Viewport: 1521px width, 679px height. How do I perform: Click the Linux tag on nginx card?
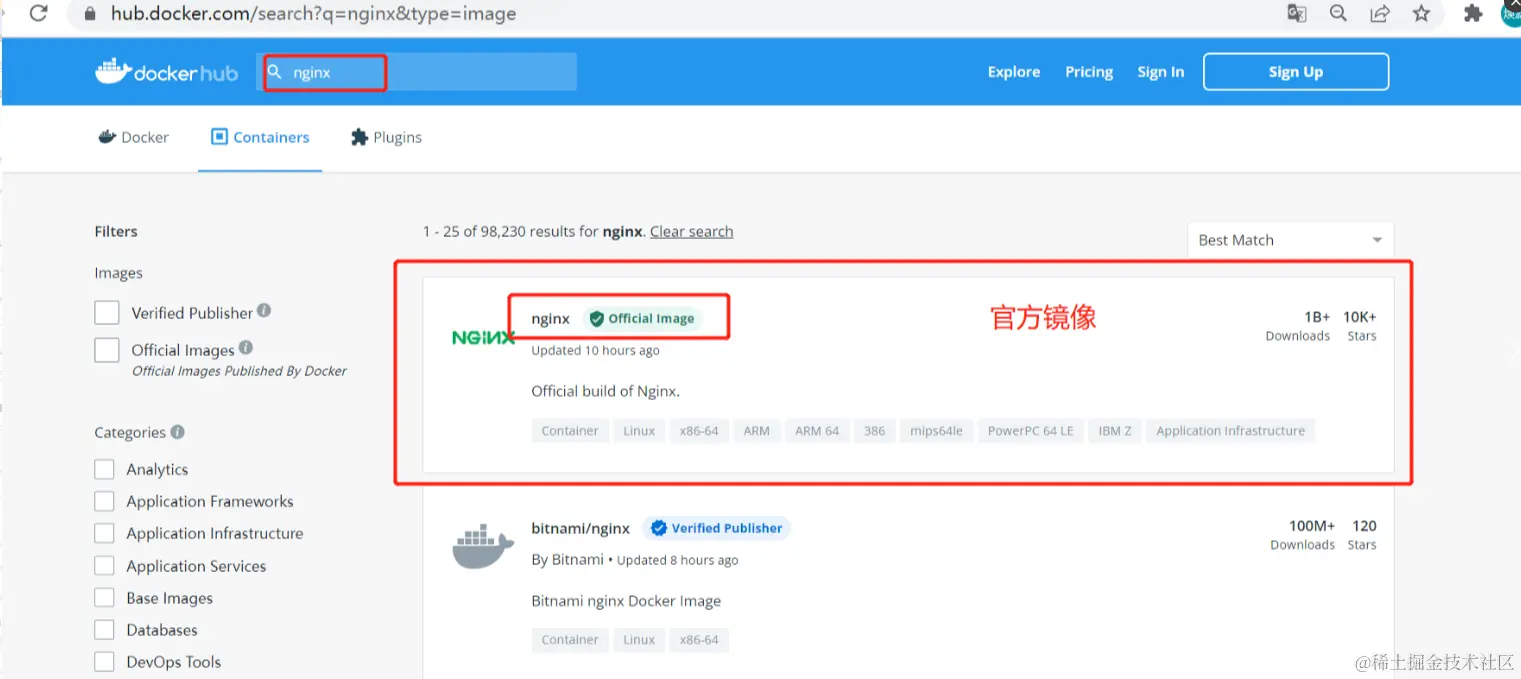pyautogui.click(x=639, y=431)
